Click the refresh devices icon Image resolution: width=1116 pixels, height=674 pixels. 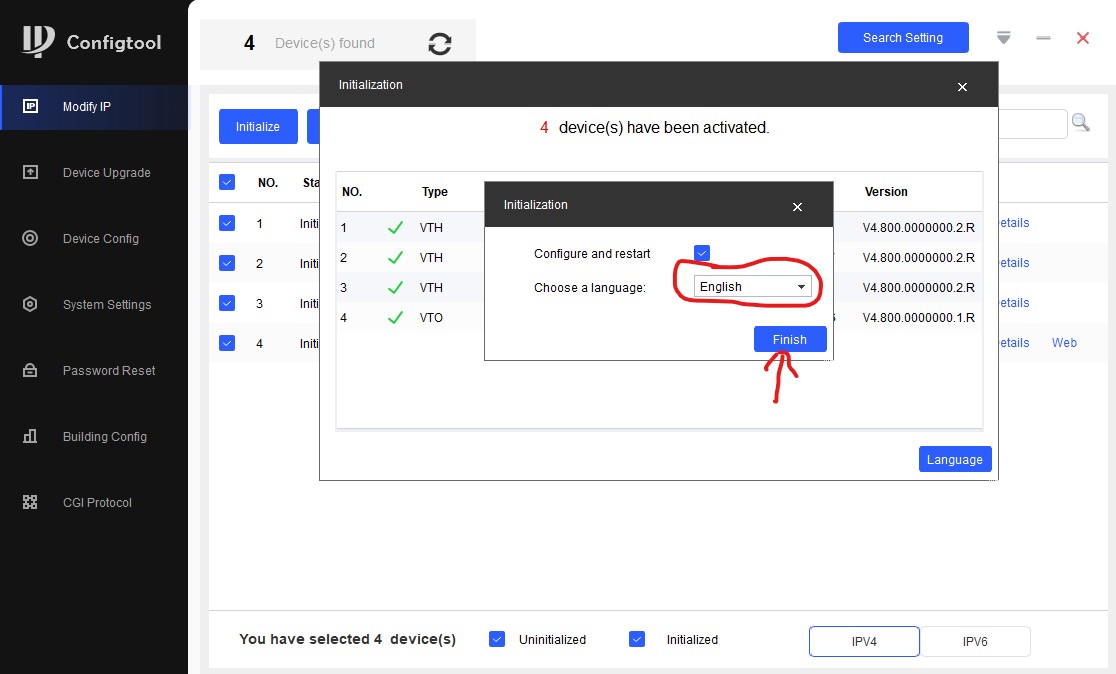coord(439,44)
